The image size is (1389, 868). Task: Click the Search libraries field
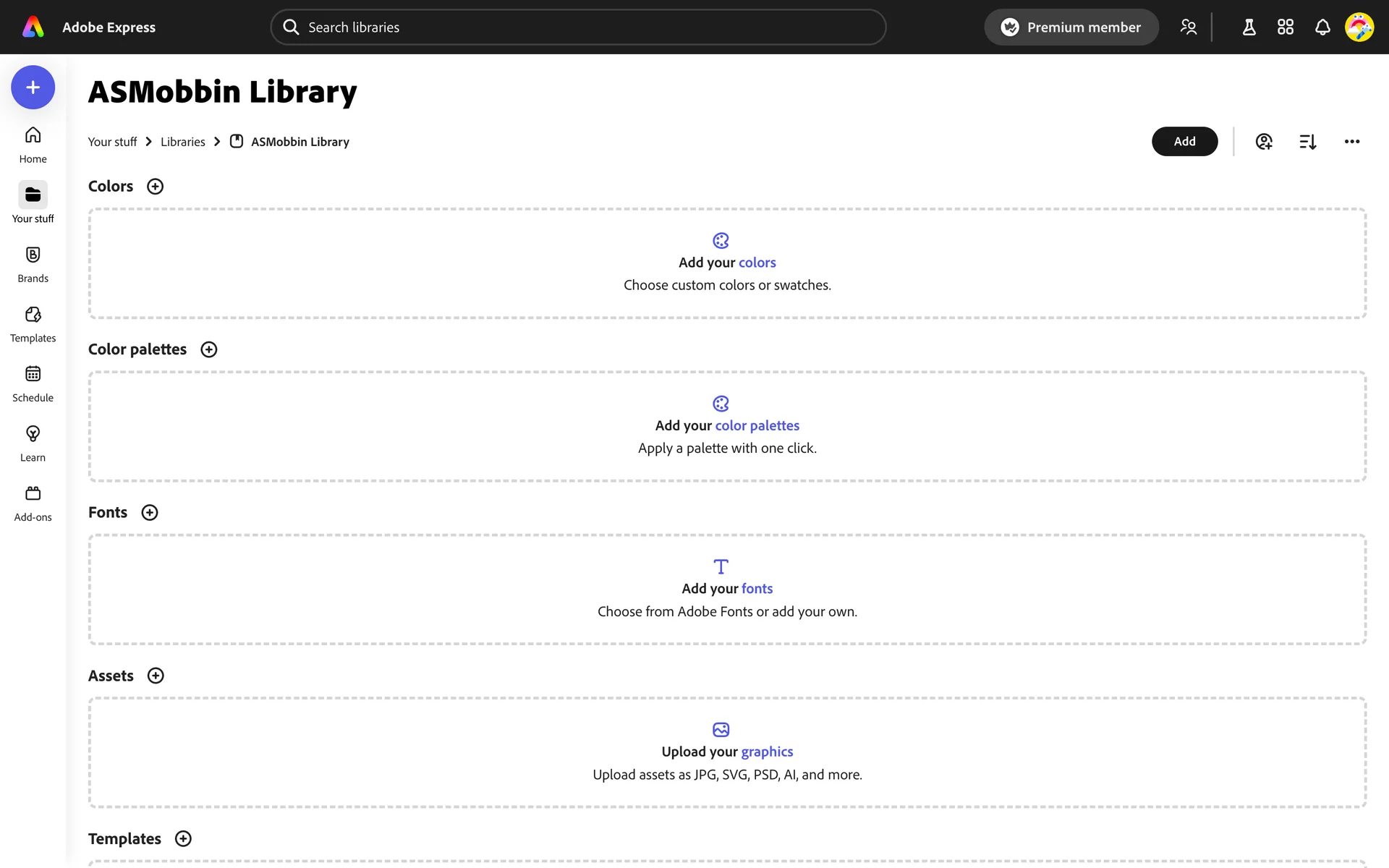click(579, 27)
